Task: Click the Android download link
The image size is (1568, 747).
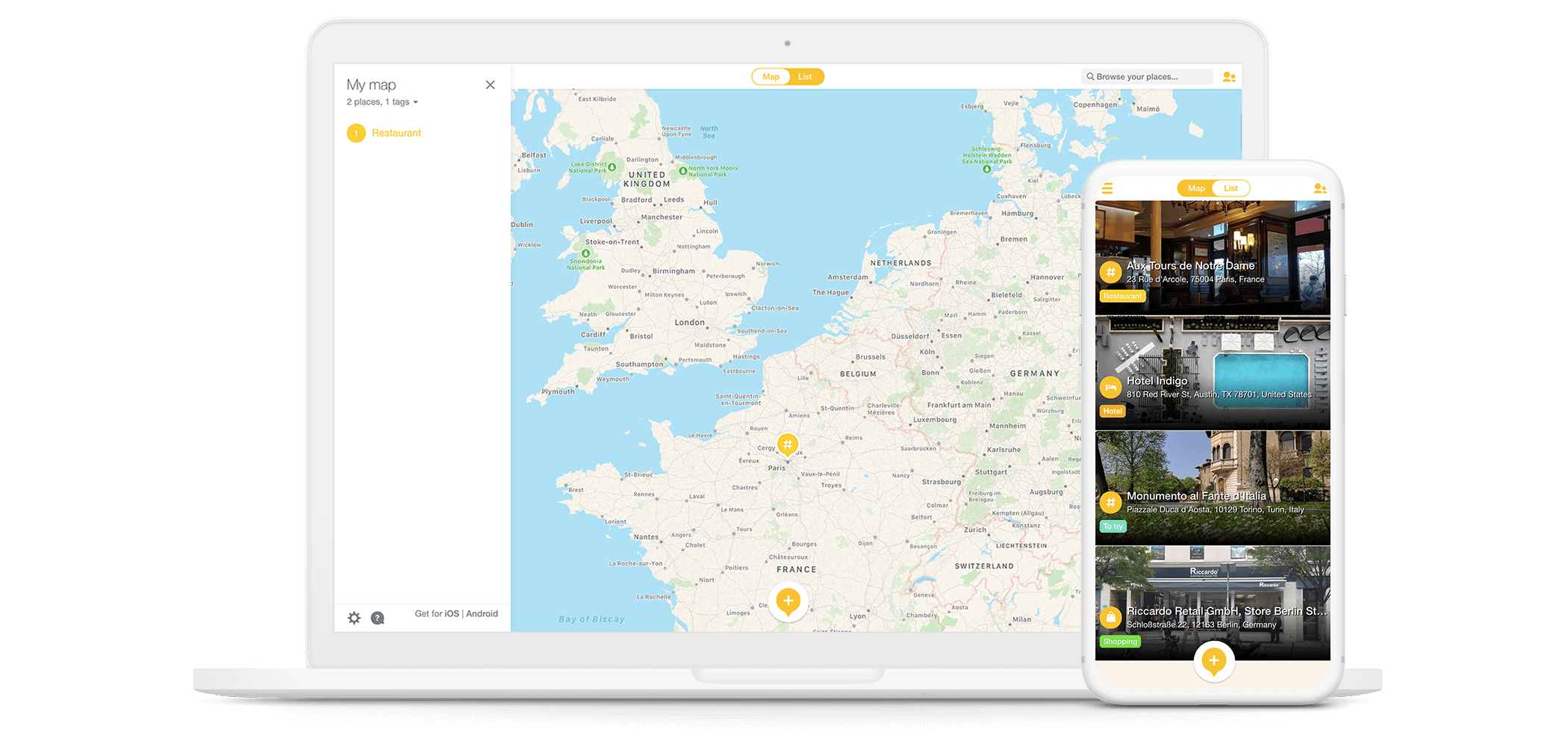Action: tap(482, 614)
